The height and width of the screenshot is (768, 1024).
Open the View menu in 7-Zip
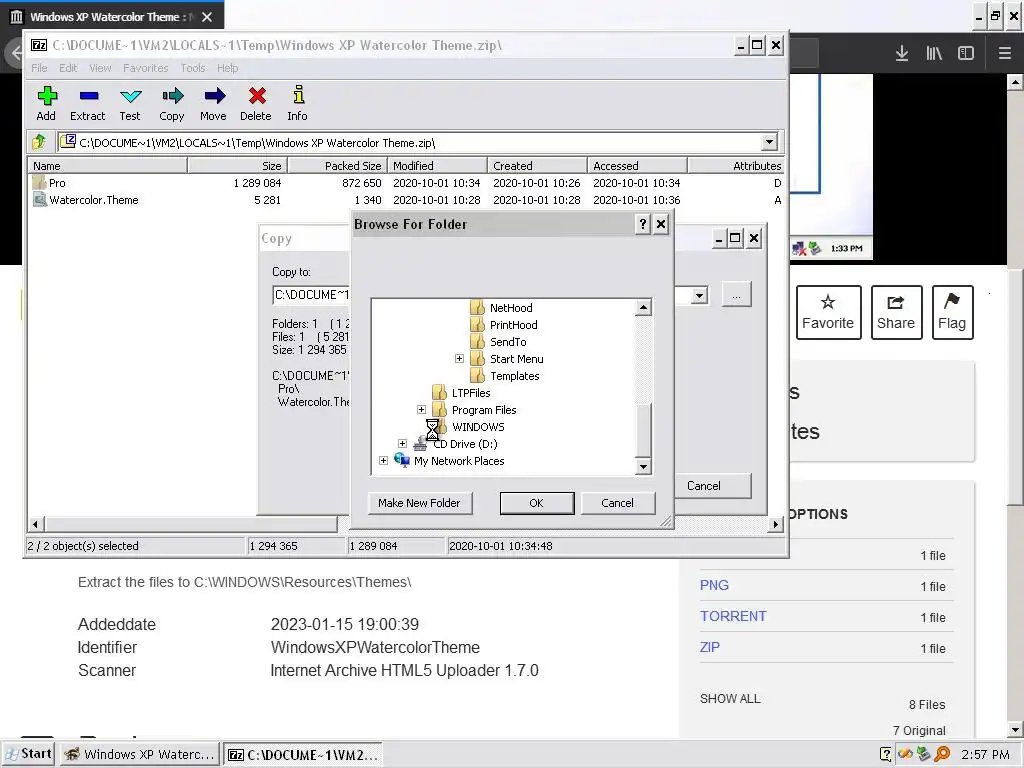[x=100, y=68]
